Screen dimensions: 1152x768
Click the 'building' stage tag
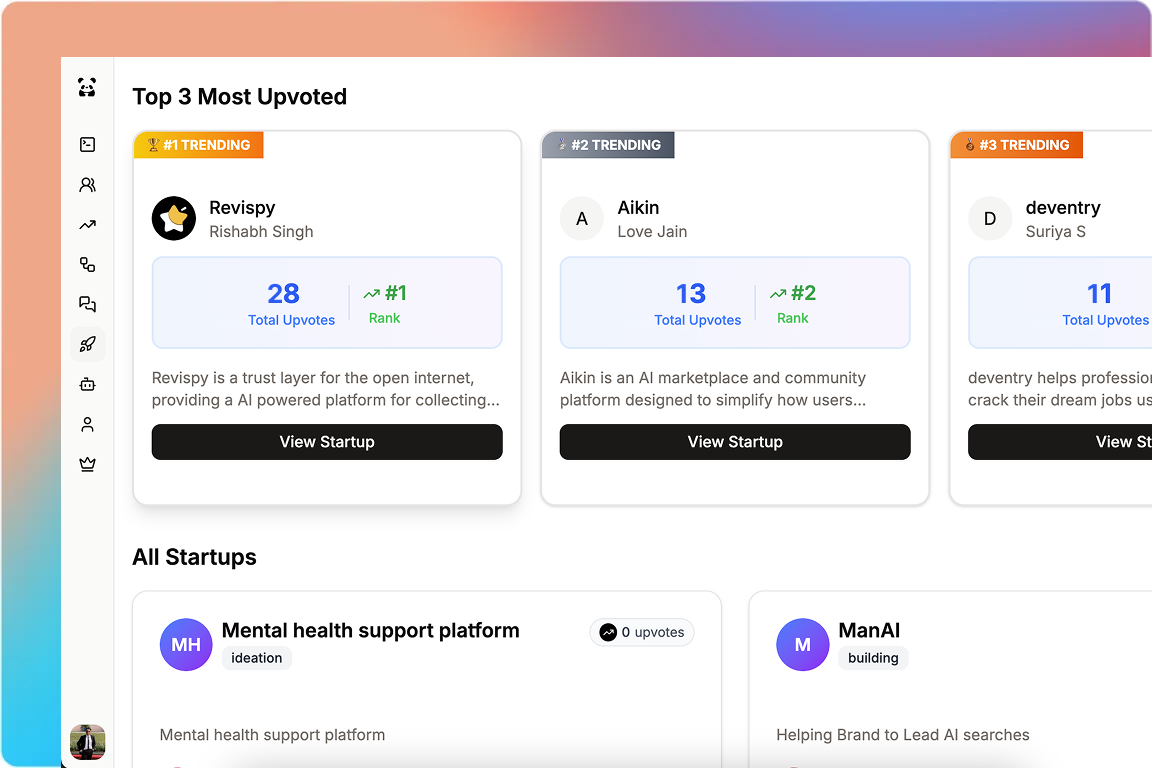pos(873,658)
